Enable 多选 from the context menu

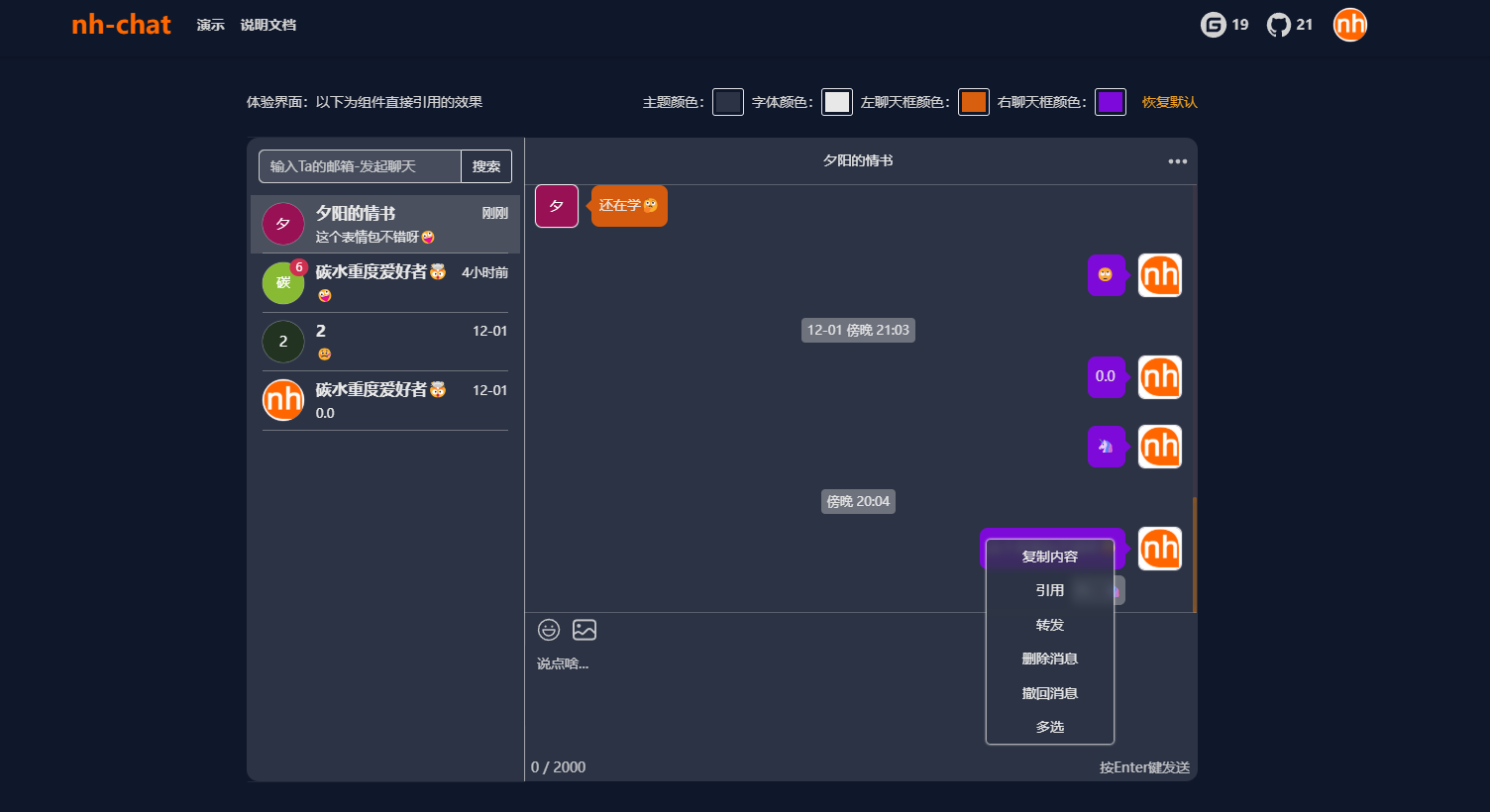point(1049,727)
